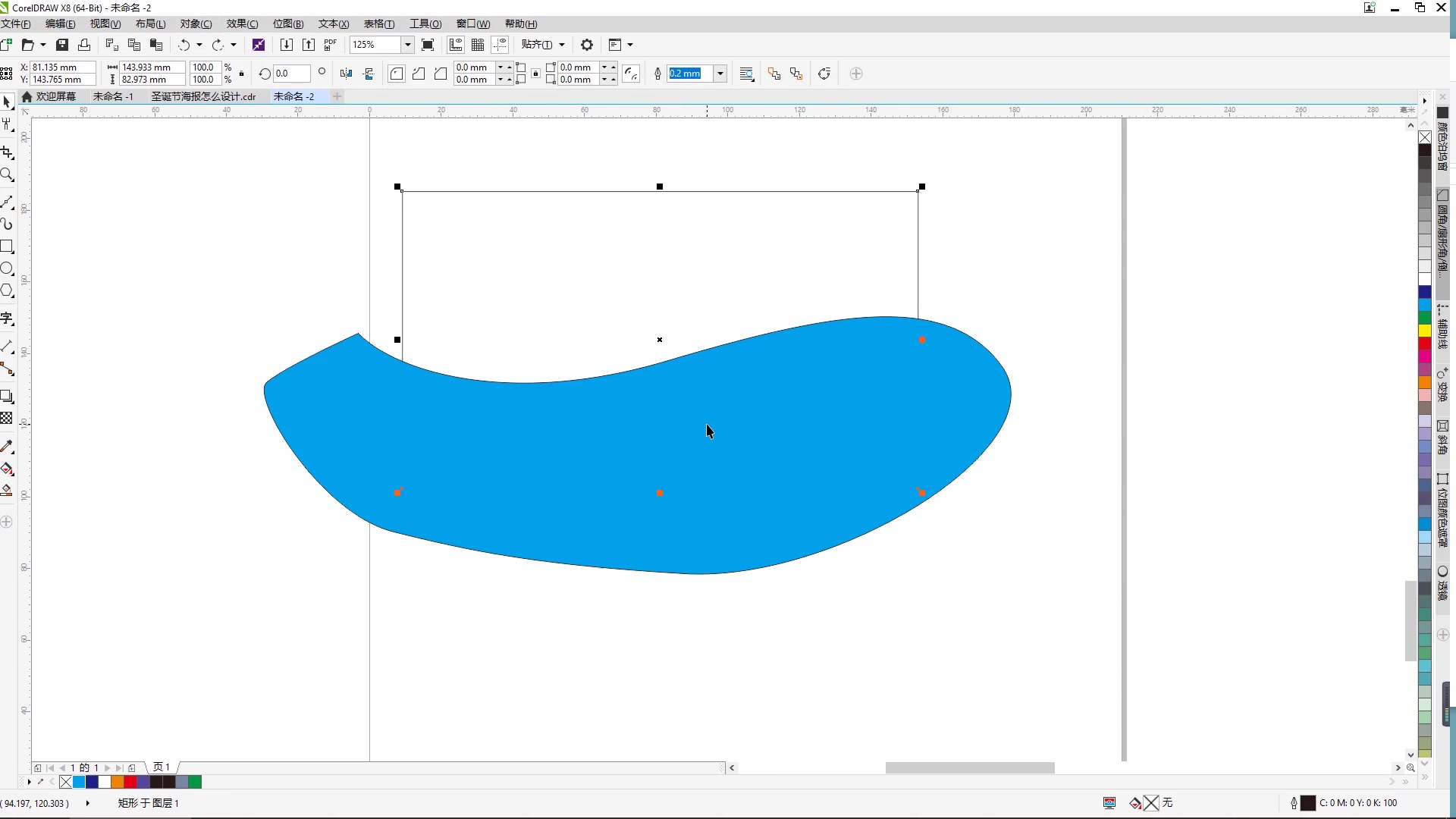Select the Ellipse tool
This screenshot has width=1456, height=819.
pos(7,268)
